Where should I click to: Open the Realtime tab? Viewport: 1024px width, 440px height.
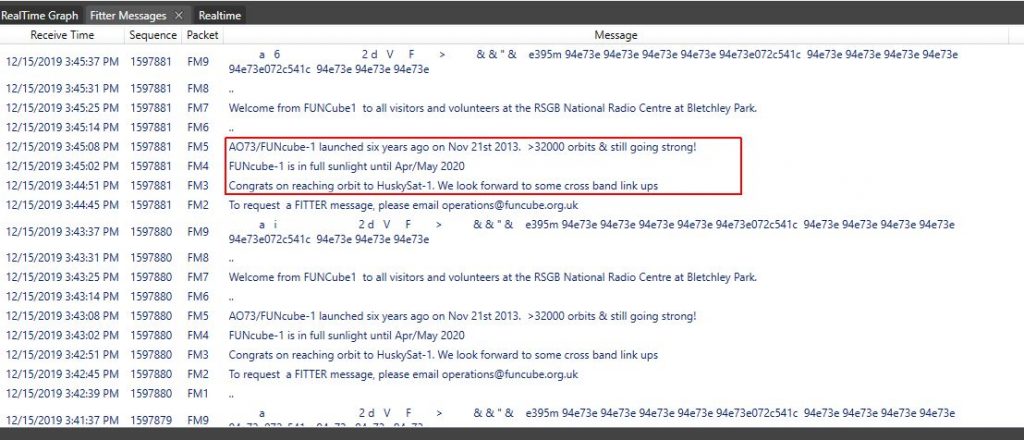219,16
